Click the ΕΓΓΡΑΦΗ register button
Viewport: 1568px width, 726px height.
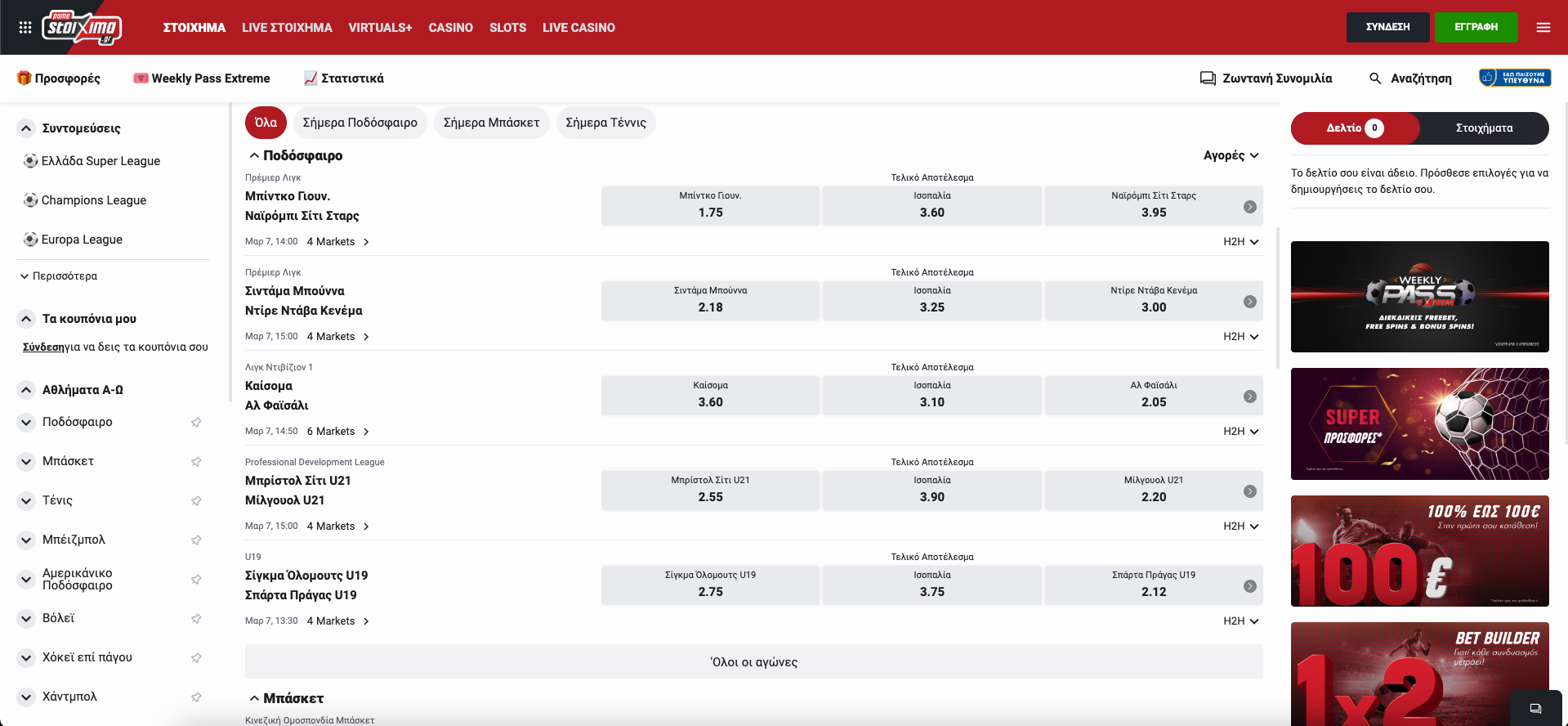(1476, 27)
